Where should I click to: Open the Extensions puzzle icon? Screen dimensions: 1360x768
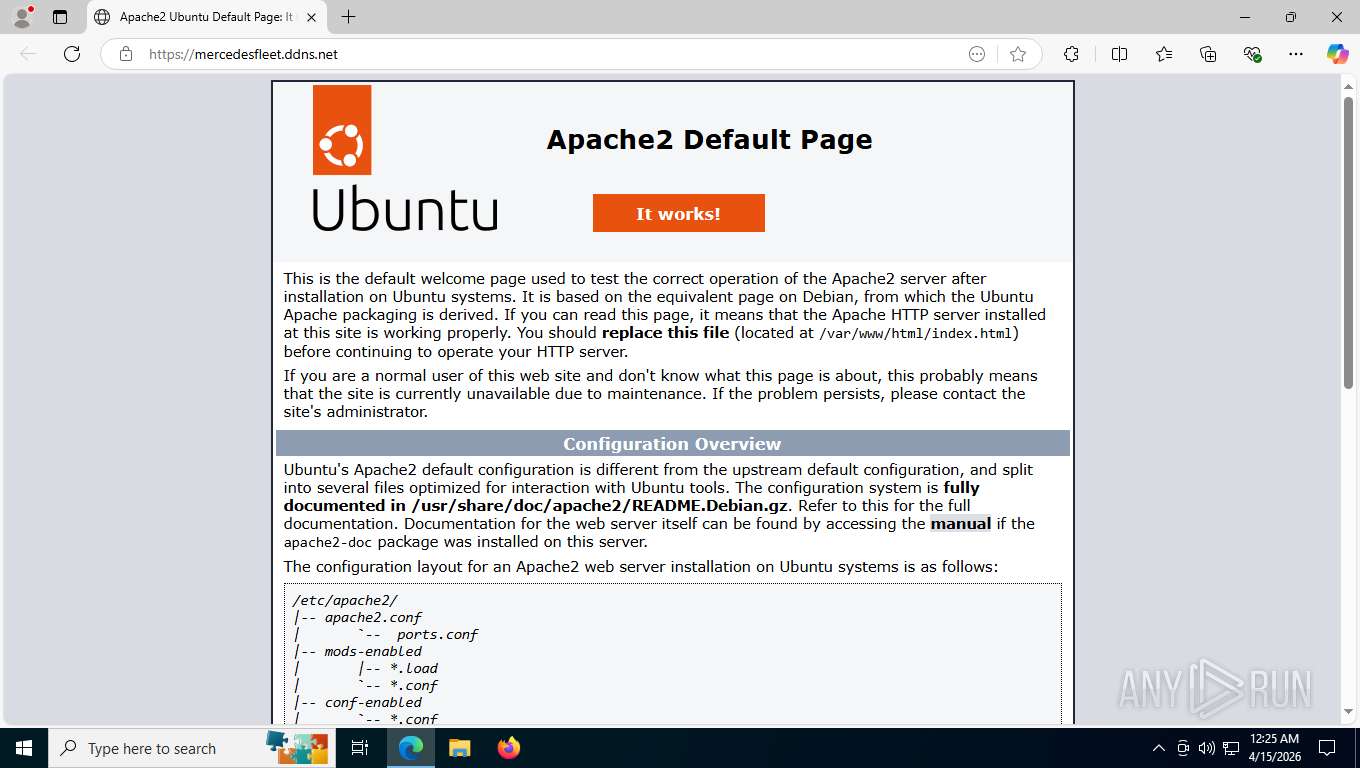1071,54
